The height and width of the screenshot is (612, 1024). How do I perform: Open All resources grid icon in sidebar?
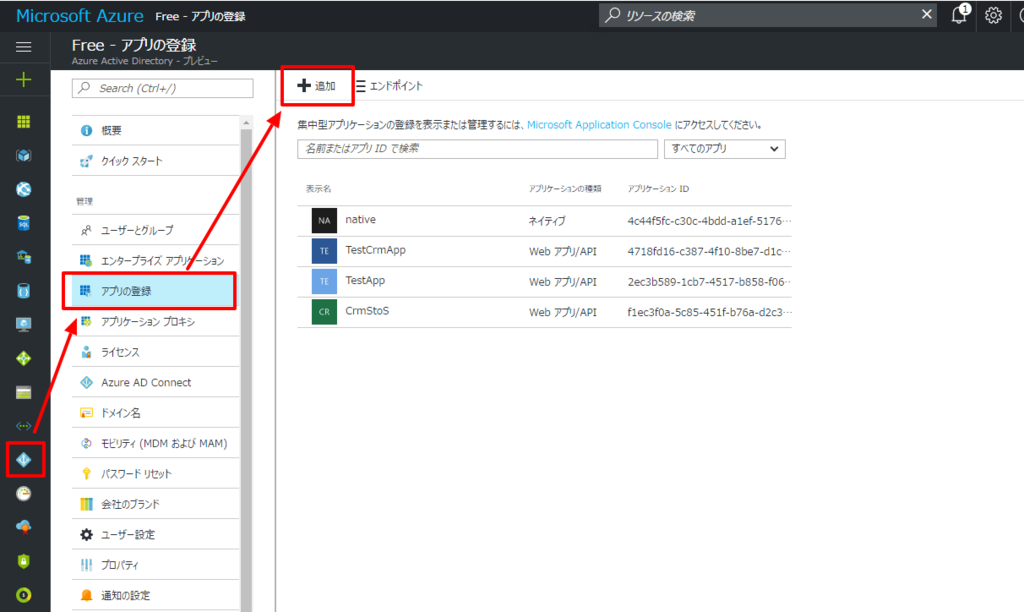(x=24, y=121)
